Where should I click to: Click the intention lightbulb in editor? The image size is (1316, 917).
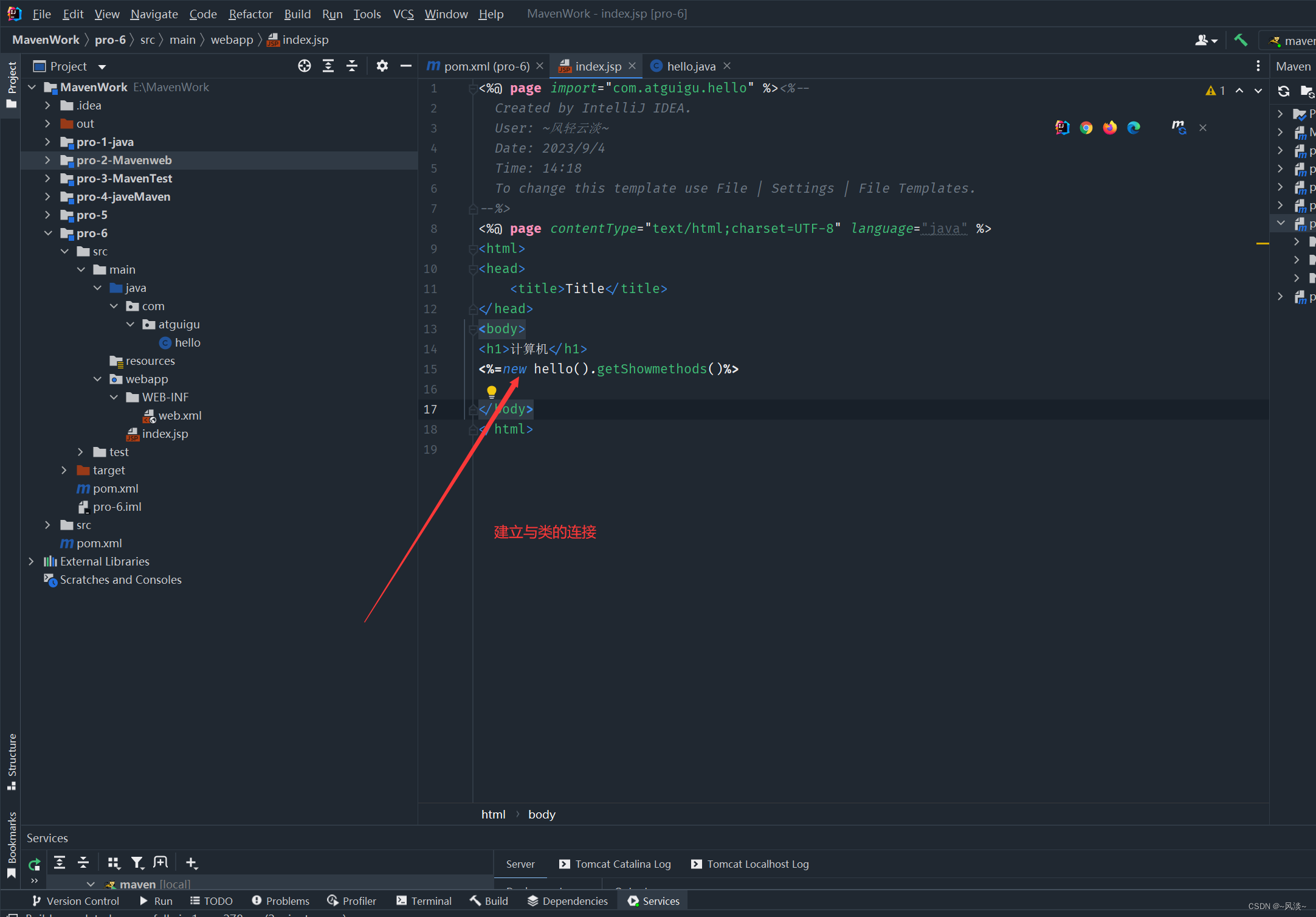coord(492,391)
